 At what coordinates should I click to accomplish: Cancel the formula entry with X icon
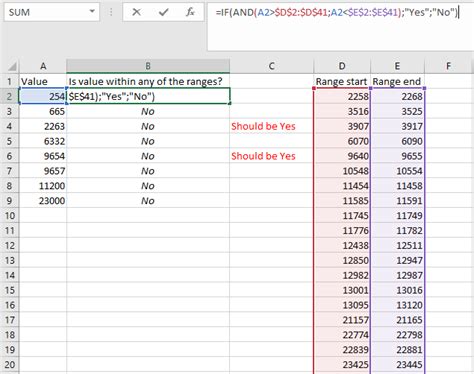click(x=136, y=12)
